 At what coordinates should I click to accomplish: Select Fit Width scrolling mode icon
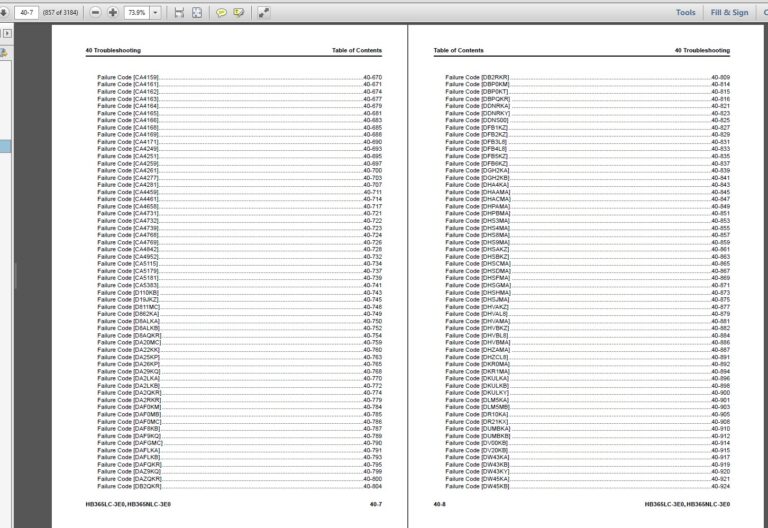coord(179,12)
